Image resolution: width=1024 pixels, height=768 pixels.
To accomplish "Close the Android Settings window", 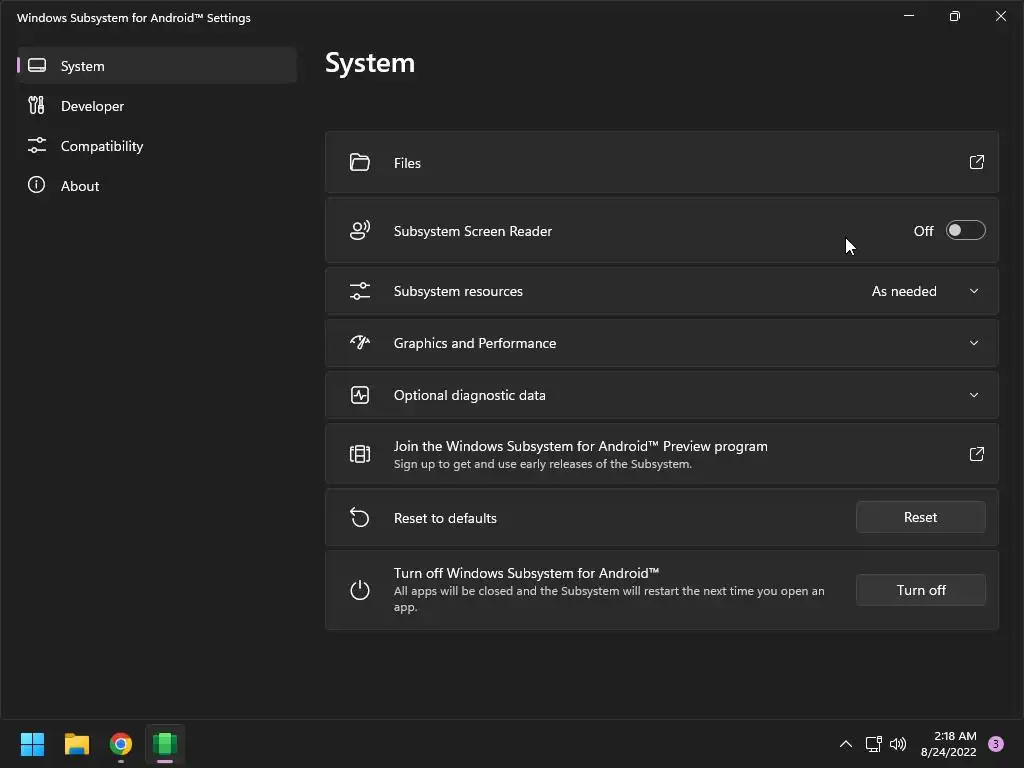I will (1000, 16).
